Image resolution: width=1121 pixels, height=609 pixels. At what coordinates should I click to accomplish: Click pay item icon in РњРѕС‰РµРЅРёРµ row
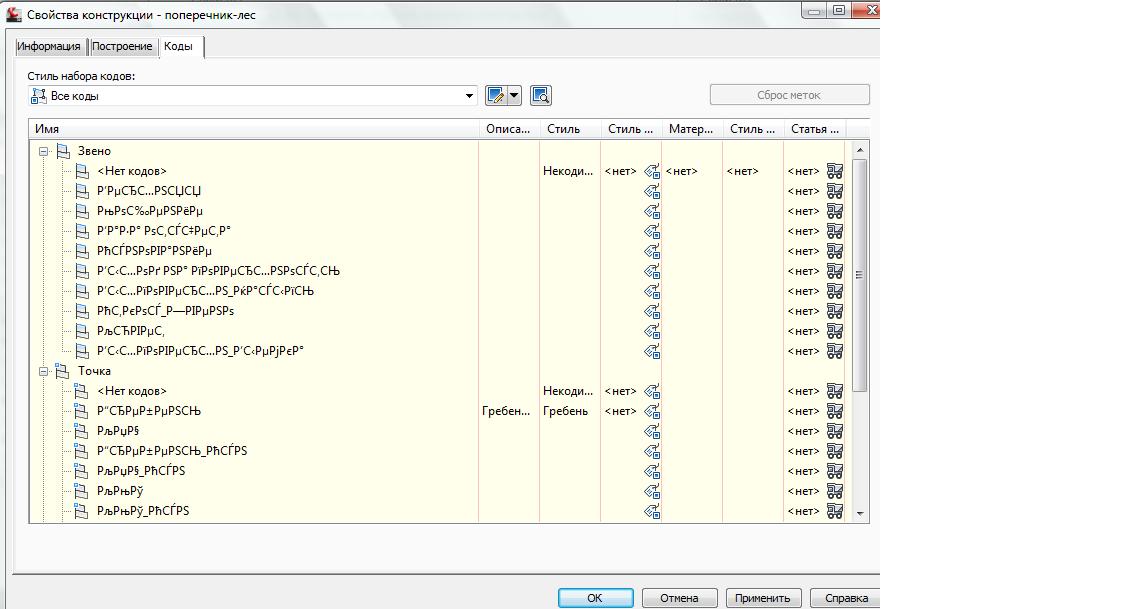(835, 212)
